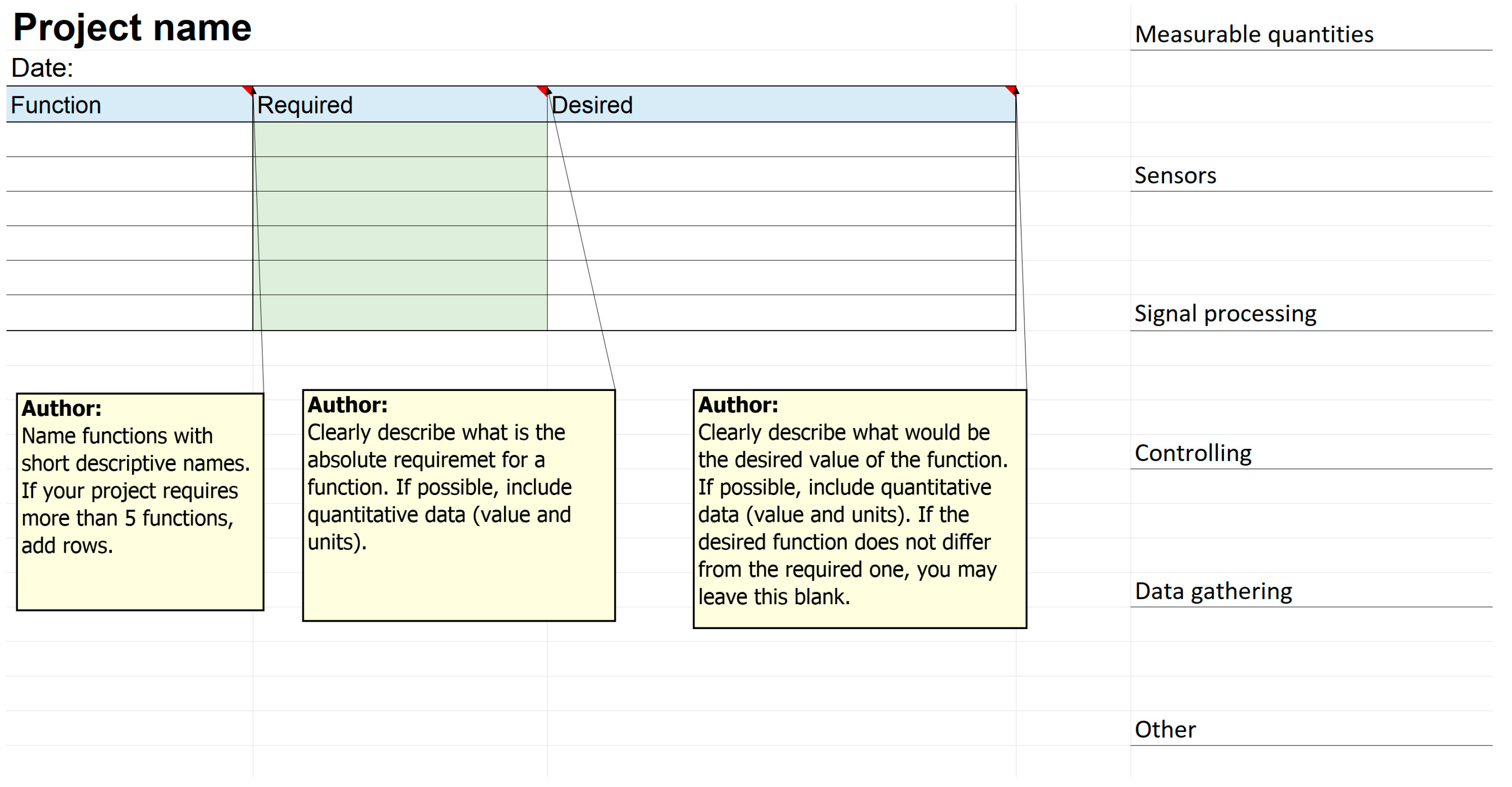Click the comment describing the desired value
This screenshot has height=787, width=1512.
coord(860,509)
